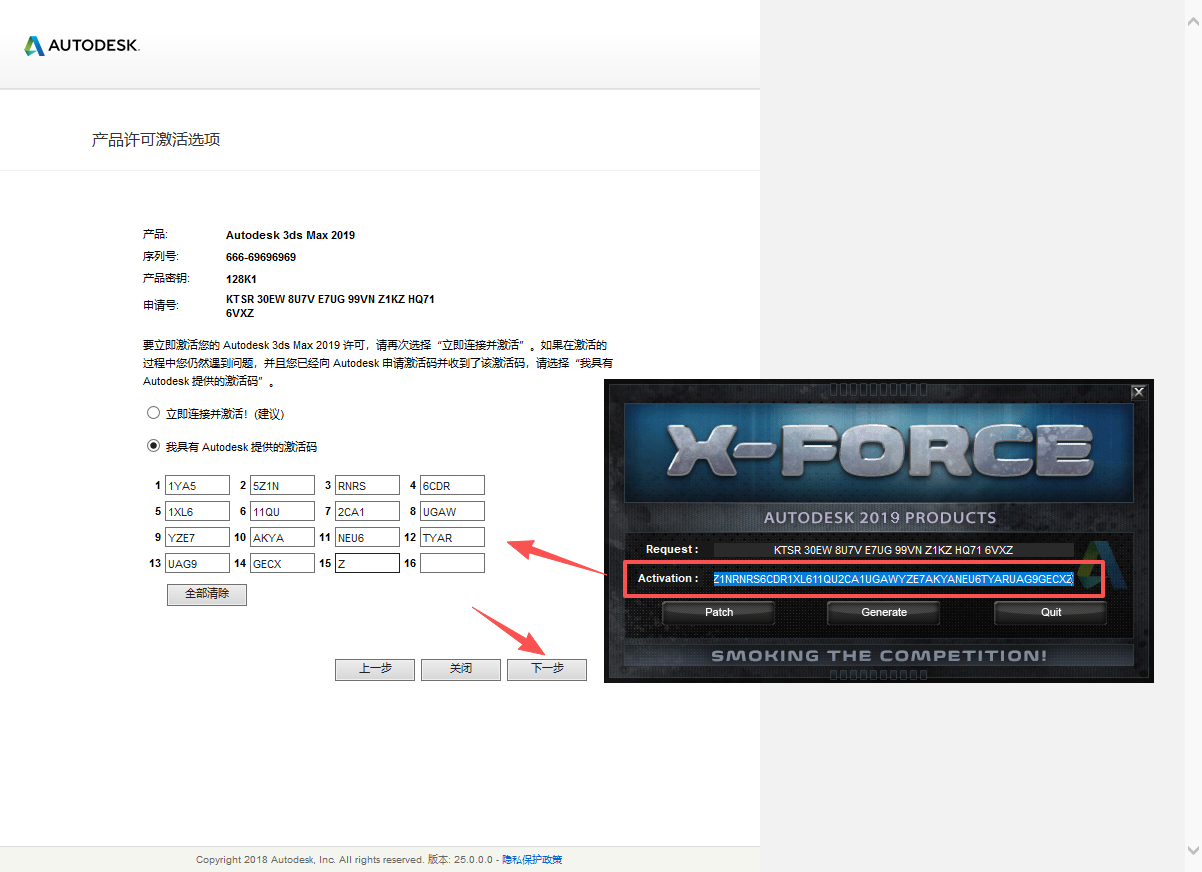Click activation code field 12 containing TYAR
Image resolution: width=1202 pixels, height=872 pixels.
(453, 537)
